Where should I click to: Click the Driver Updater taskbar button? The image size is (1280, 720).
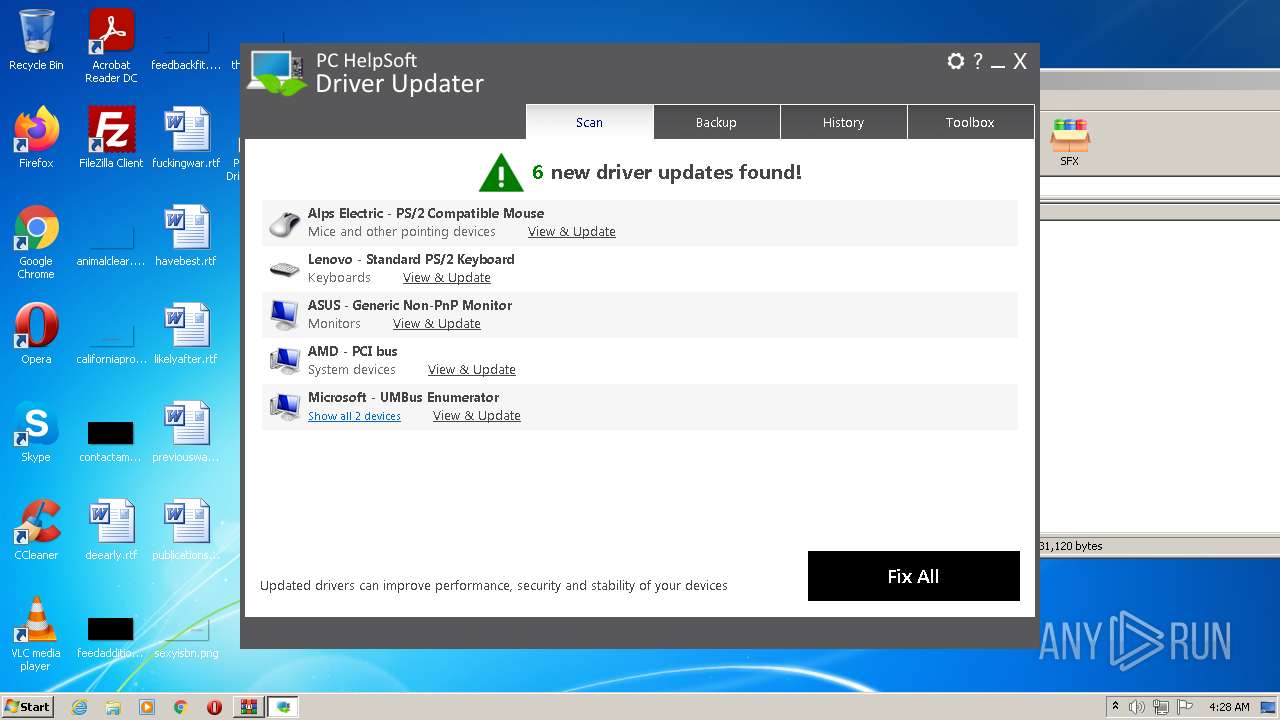coord(283,707)
